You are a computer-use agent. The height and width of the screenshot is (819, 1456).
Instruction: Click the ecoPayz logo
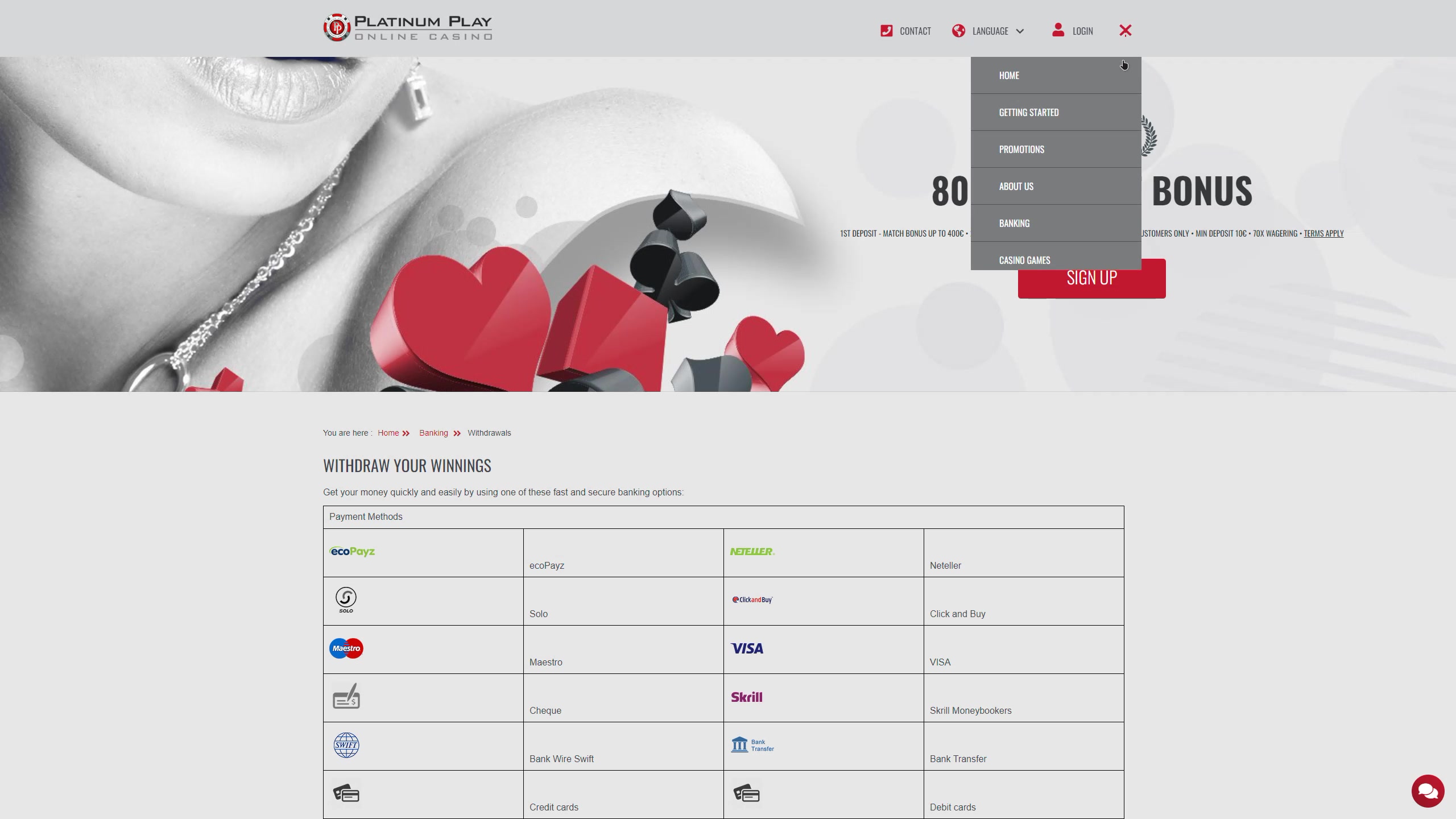tap(352, 551)
